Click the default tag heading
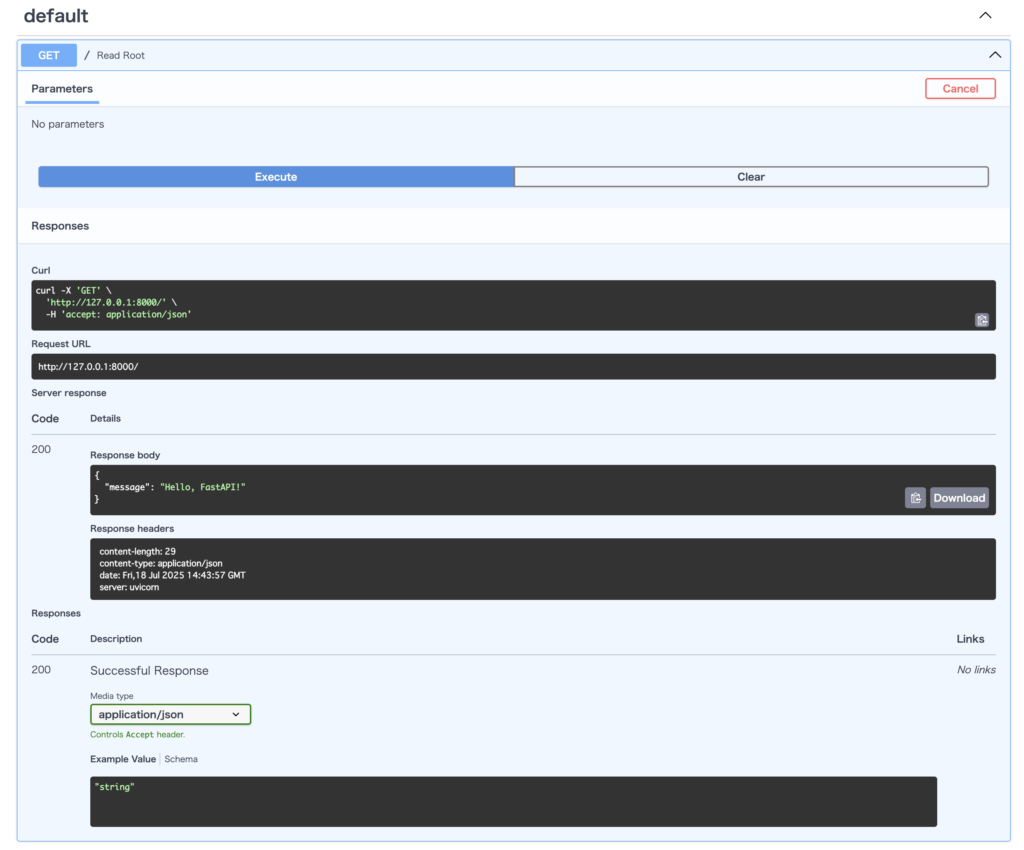The image size is (1024, 850). [56, 16]
